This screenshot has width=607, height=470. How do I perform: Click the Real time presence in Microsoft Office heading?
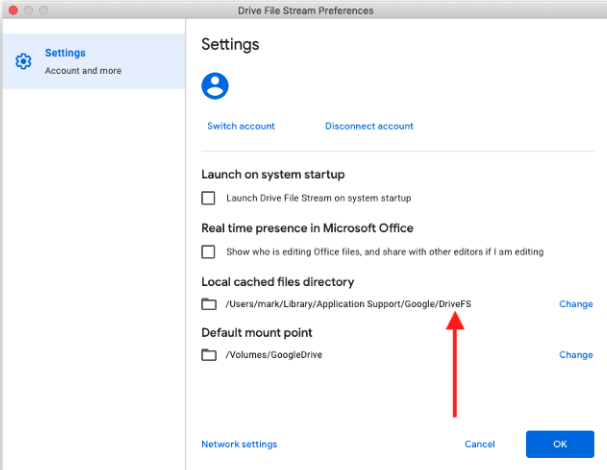tap(307, 228)
